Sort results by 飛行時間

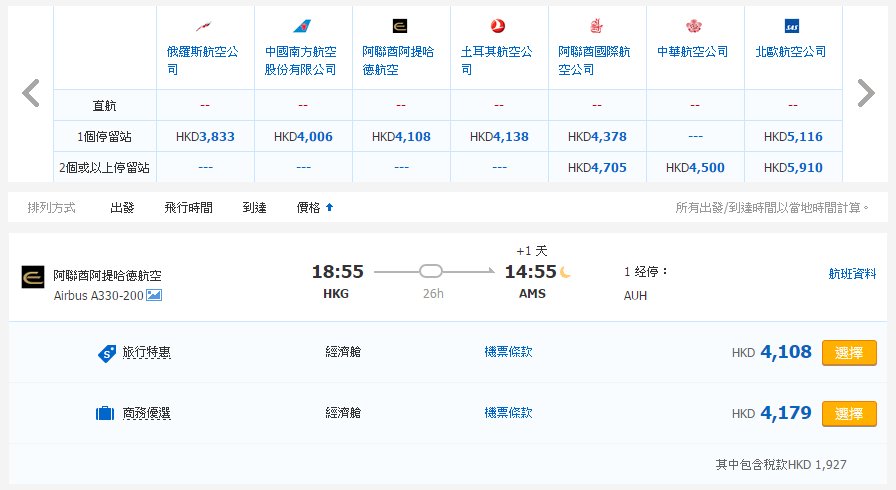point(189,208)
